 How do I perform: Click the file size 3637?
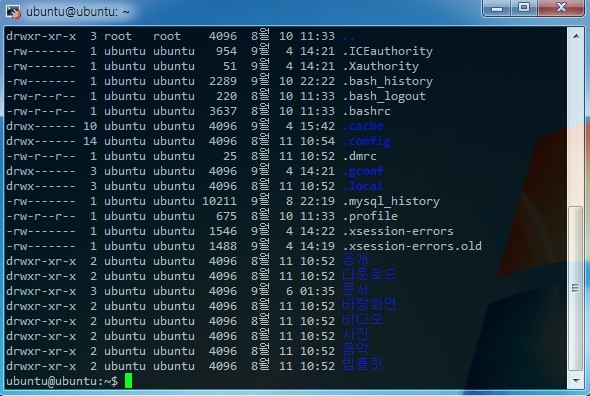tap(223, 111)
